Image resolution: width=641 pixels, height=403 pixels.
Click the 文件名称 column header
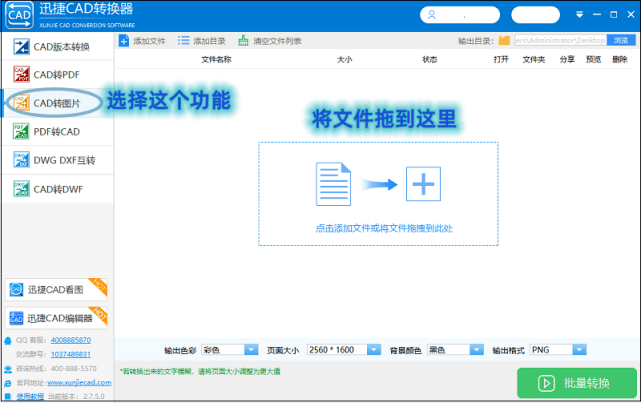(216, 60)
